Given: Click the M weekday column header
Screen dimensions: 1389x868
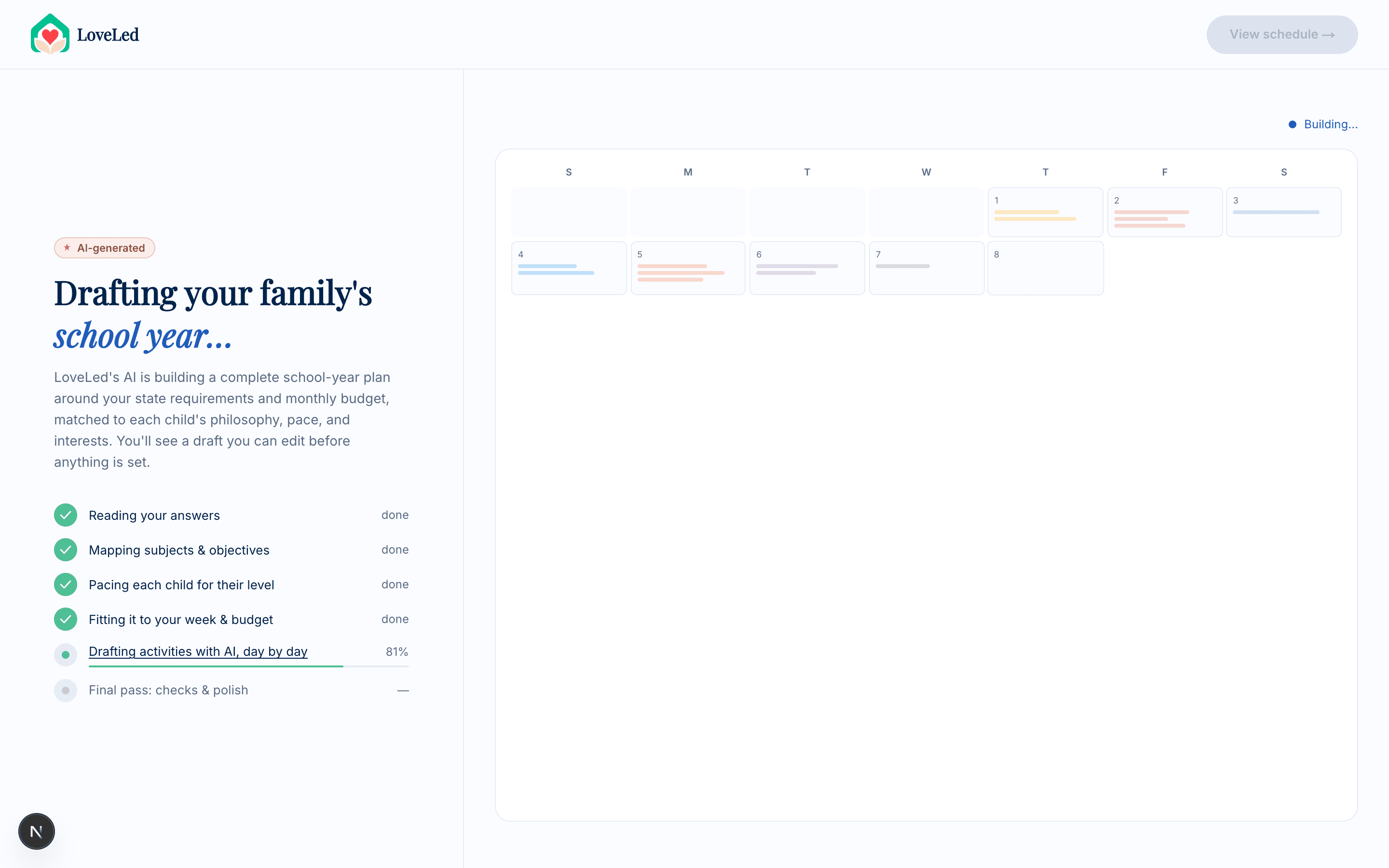Looking at the screenshot, I should pyautogui.click(x=688, y=172).
